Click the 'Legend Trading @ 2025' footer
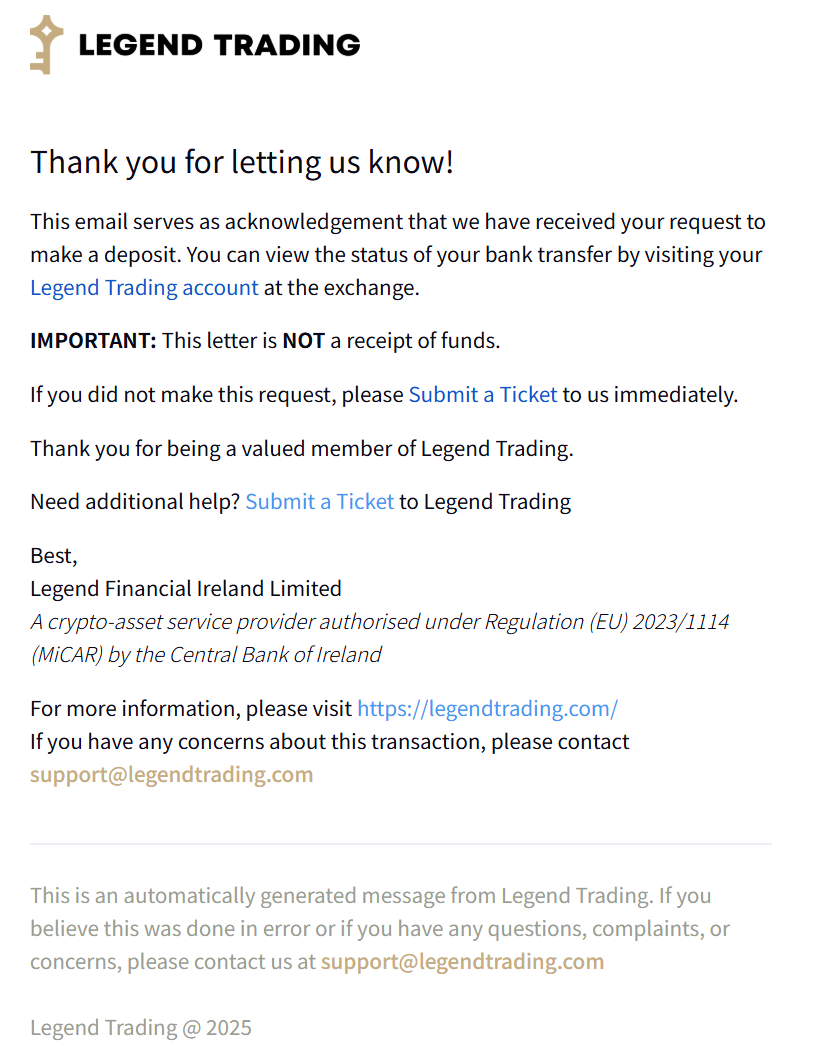The width and height of the screenshot is (825, 1041). coord(141,1027)
